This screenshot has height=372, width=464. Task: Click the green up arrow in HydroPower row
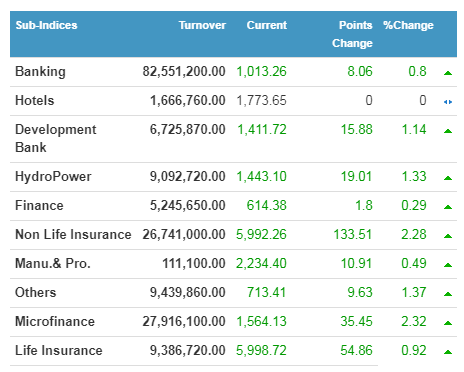tap(448, 178)
